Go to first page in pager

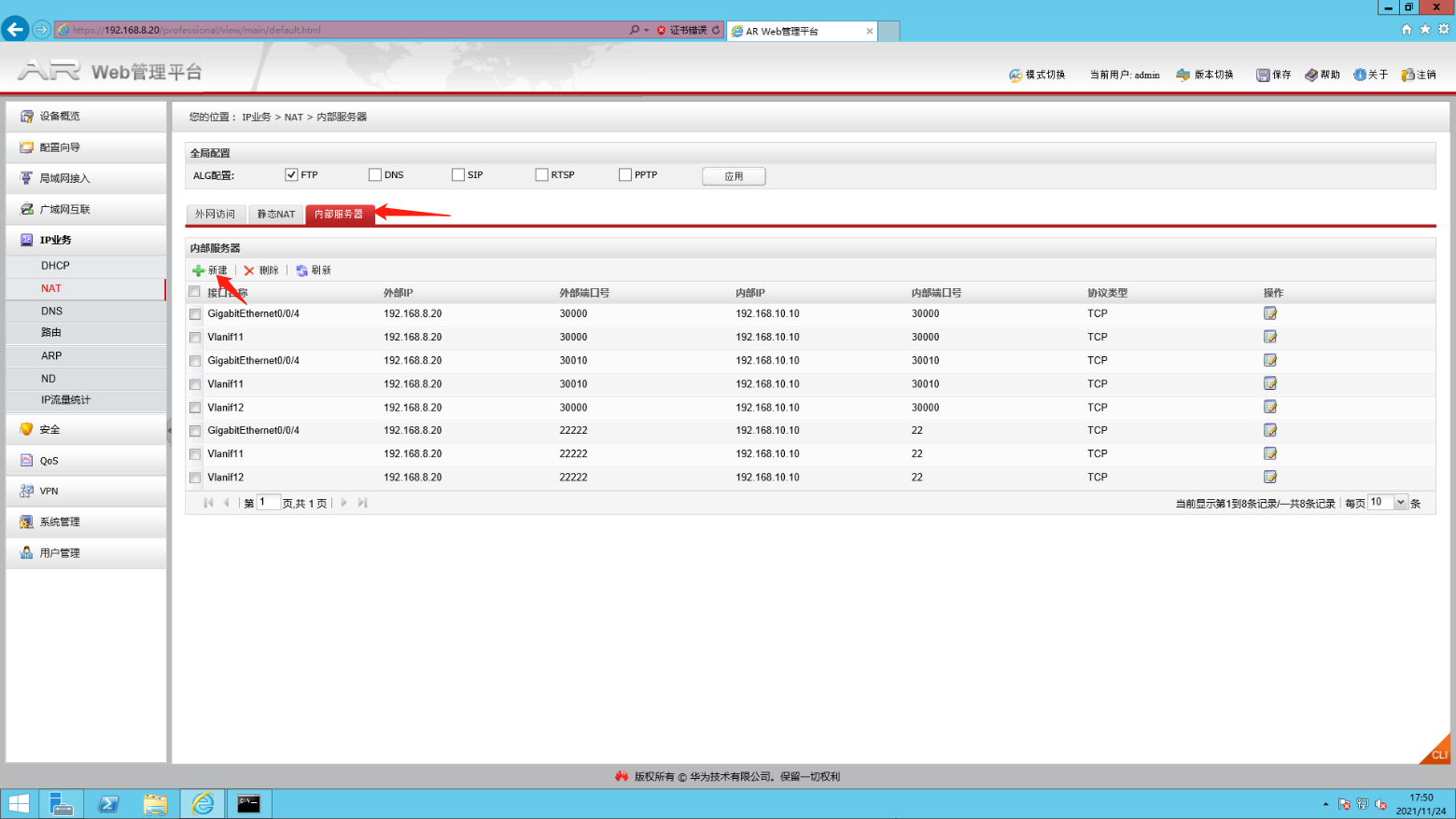coord(208,503)
